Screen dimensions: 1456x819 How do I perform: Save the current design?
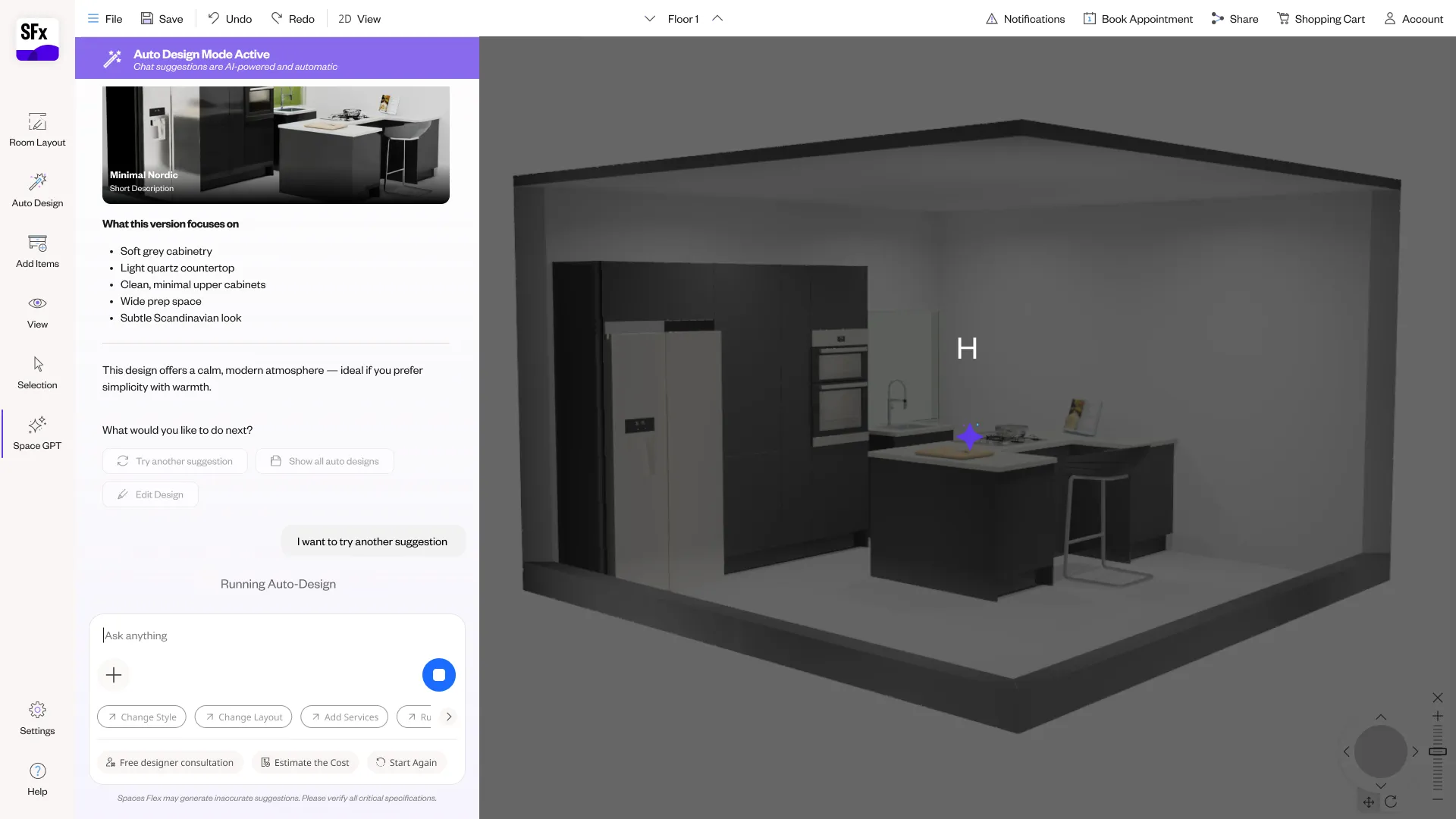[x=162, y=18]
